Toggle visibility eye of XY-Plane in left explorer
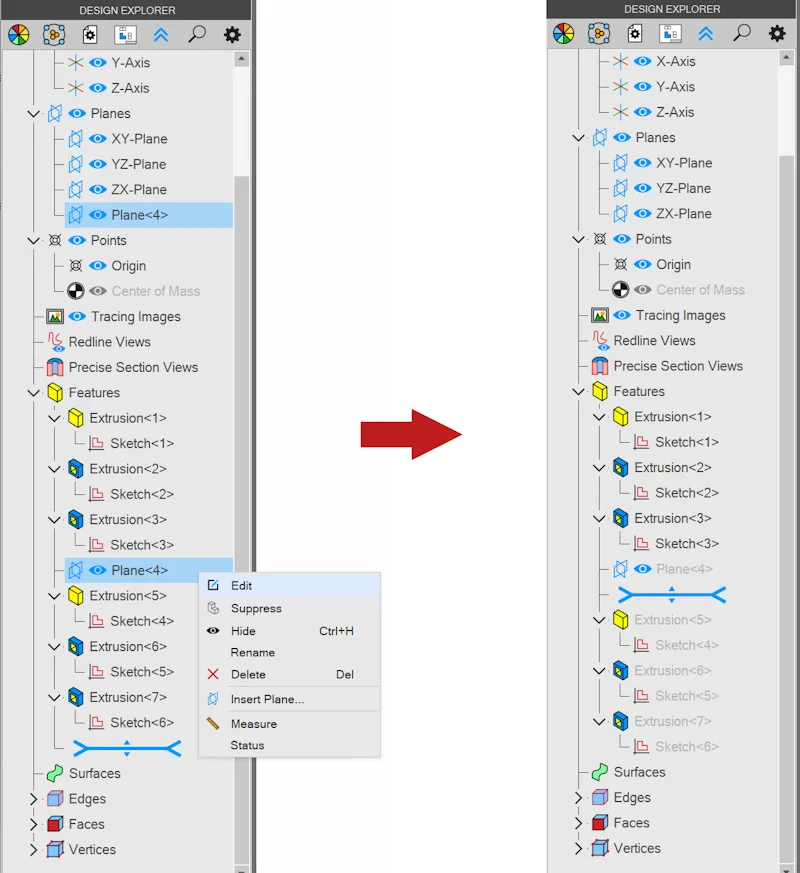 click(97, 139)
